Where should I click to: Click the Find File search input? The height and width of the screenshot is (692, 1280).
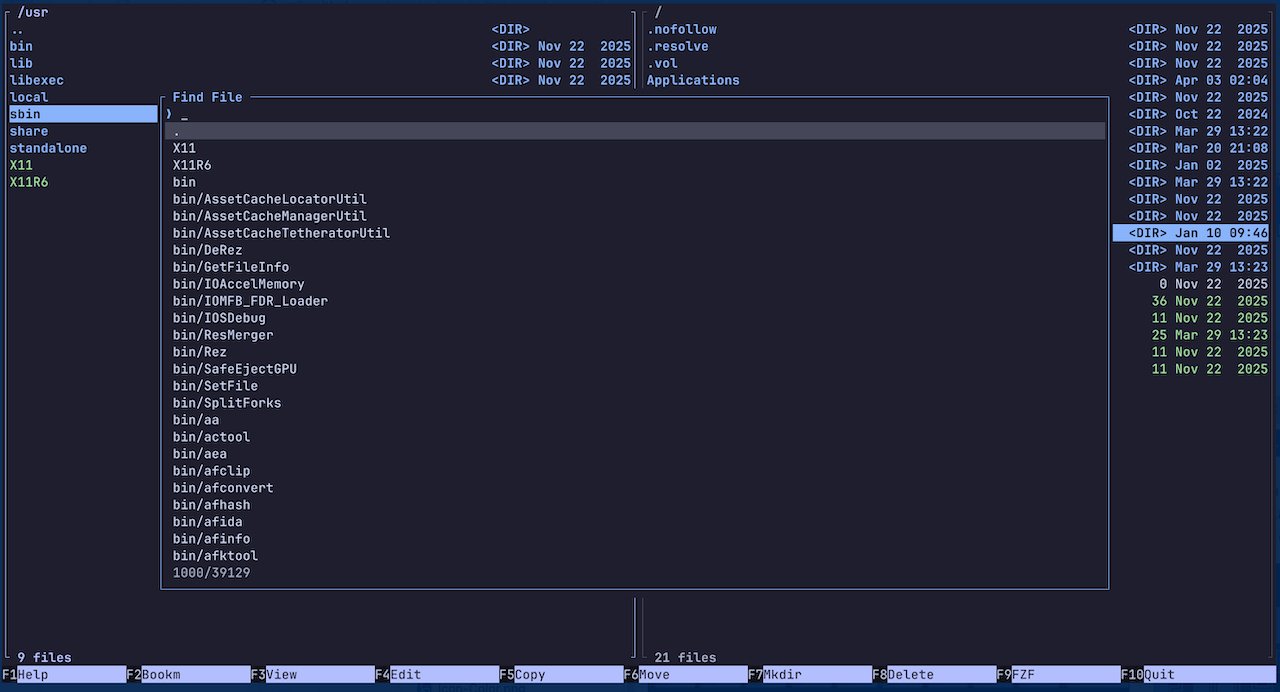tap(635, 114)
